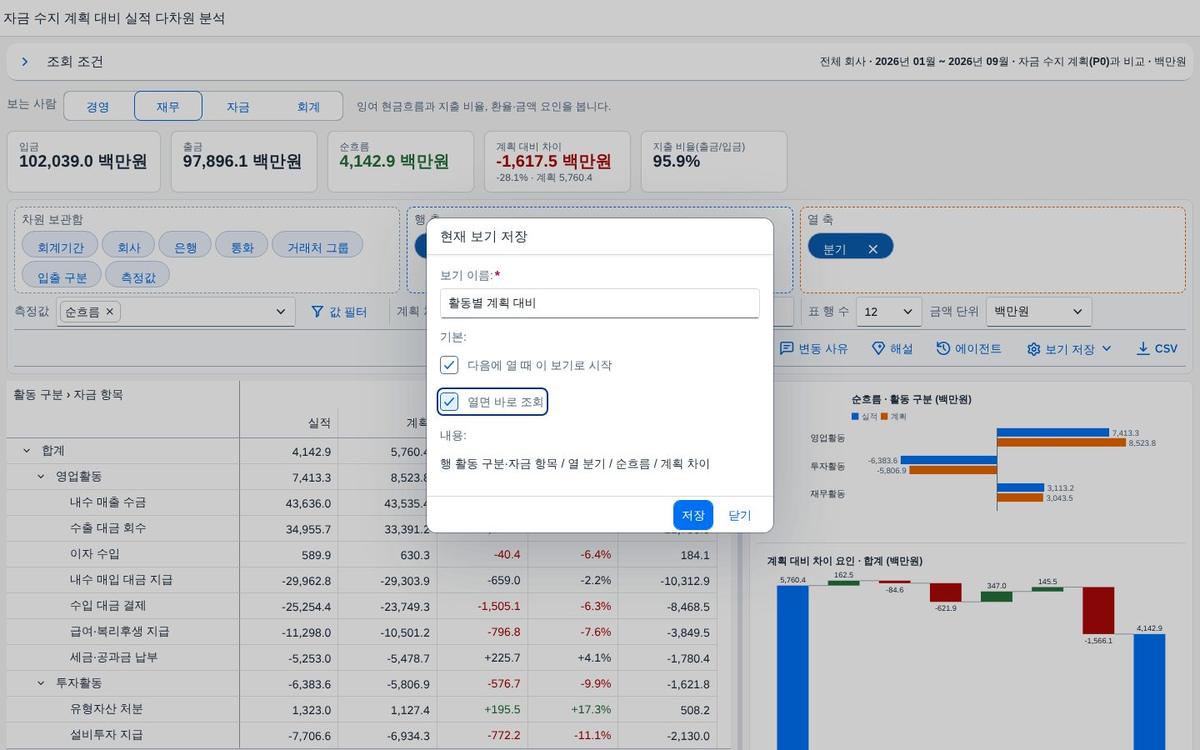Select the 설비투자 지급 row label

[x=106, y=735]
